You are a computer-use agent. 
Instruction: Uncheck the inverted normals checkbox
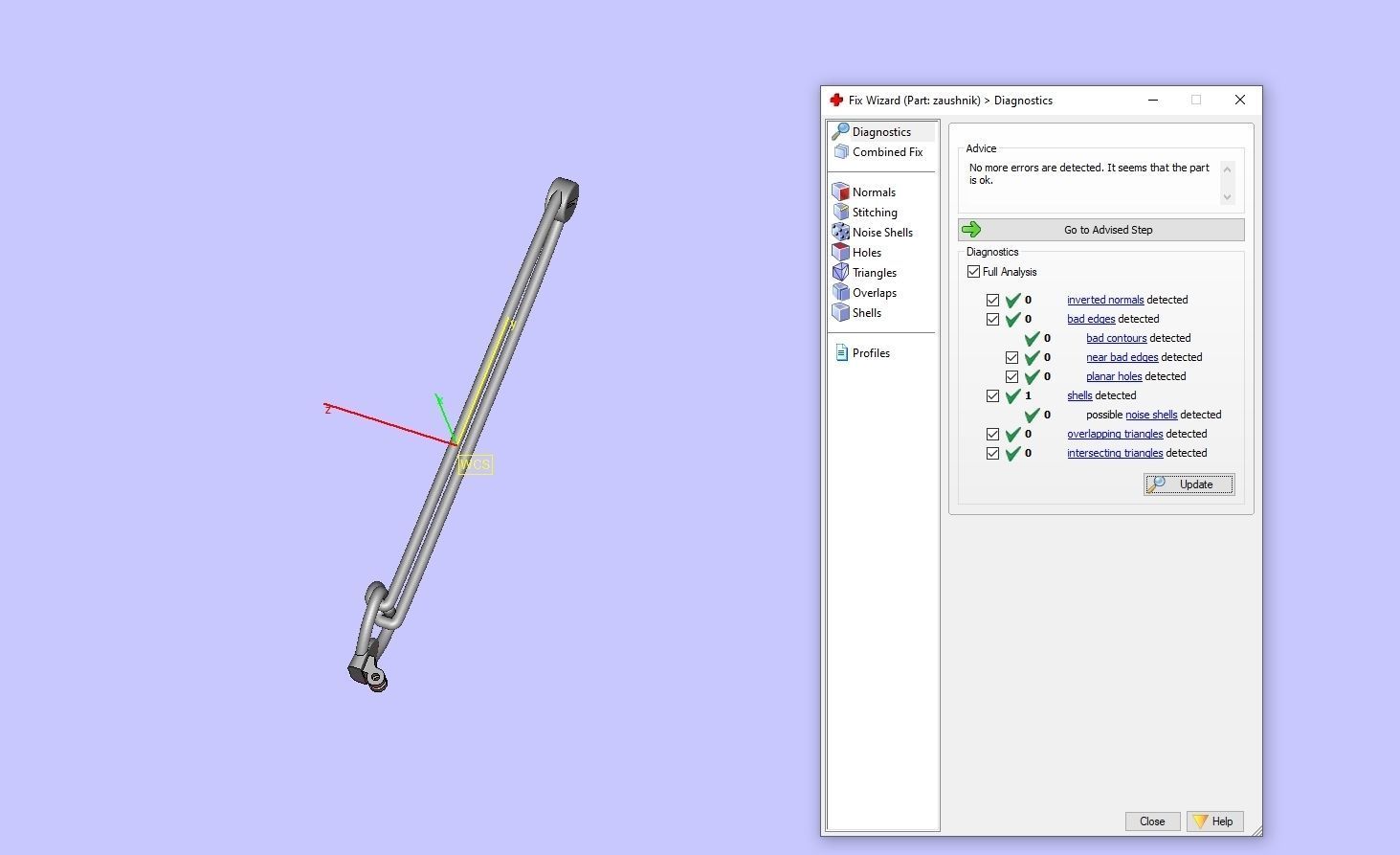point(992,300)
